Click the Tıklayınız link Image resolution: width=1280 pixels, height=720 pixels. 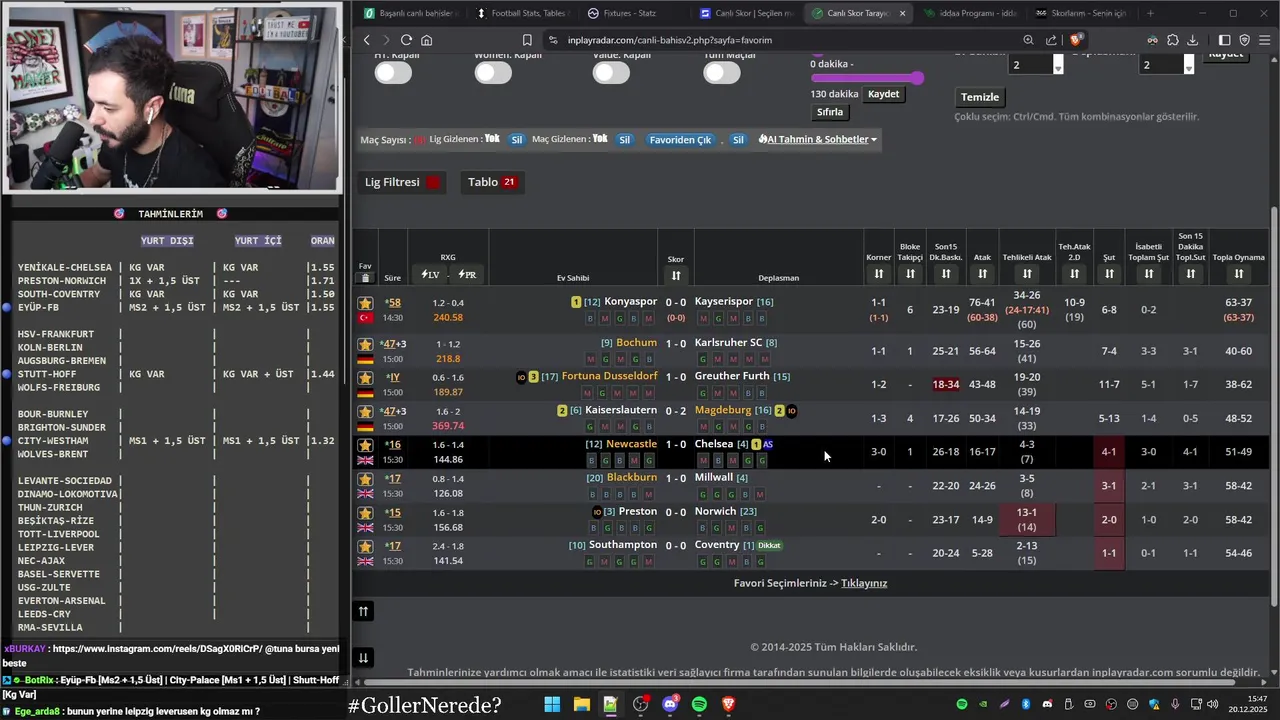coord(864,583)
